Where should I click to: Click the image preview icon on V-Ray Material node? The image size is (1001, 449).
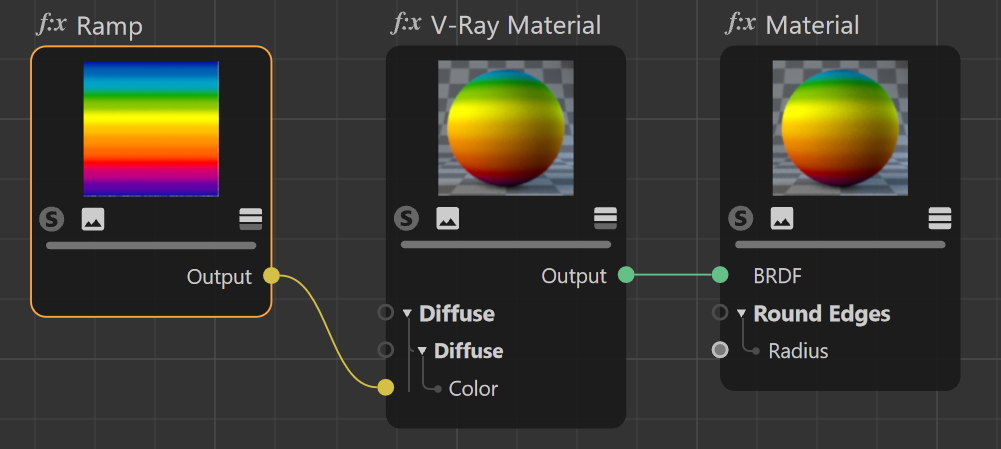click(448, 219)
